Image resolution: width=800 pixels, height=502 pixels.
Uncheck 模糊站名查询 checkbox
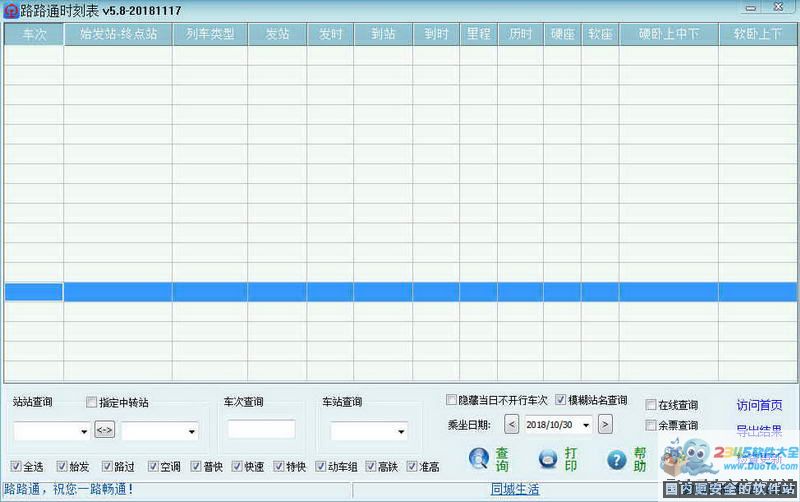coord(561,400)
